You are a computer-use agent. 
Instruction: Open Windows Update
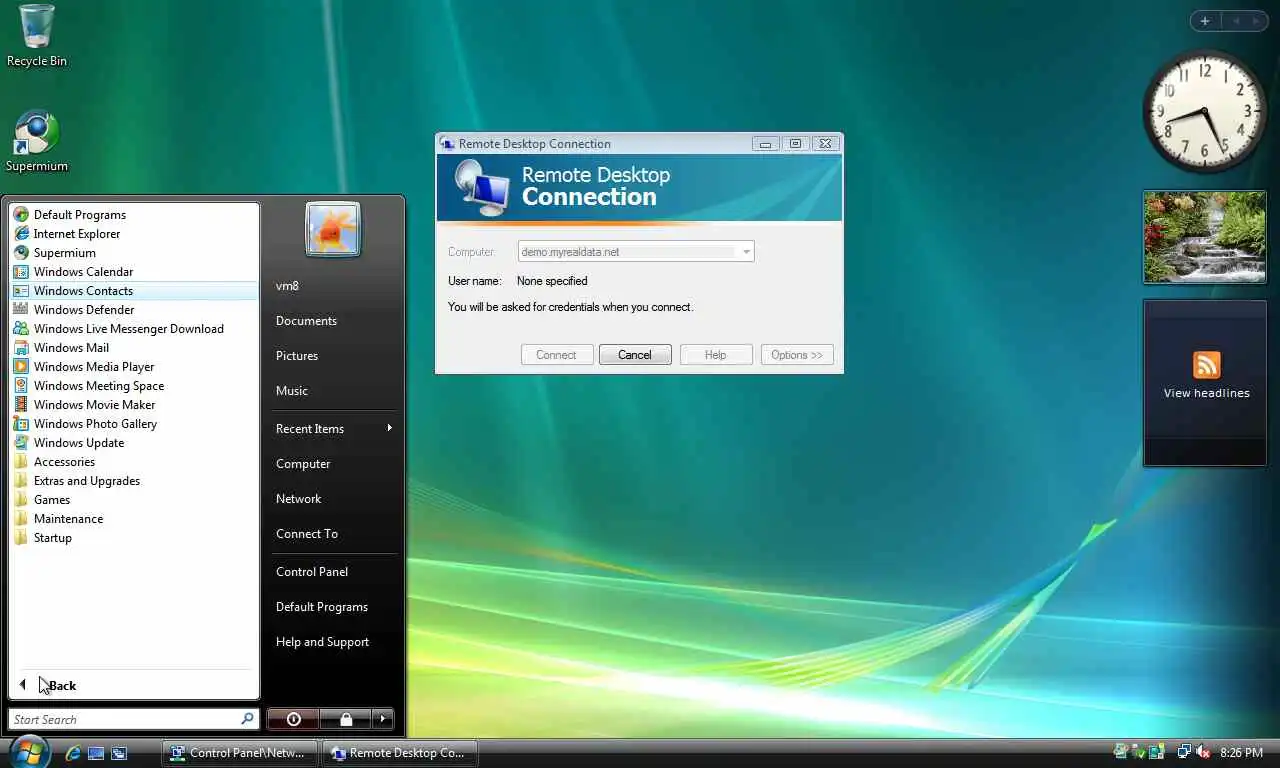click(134, 443)
